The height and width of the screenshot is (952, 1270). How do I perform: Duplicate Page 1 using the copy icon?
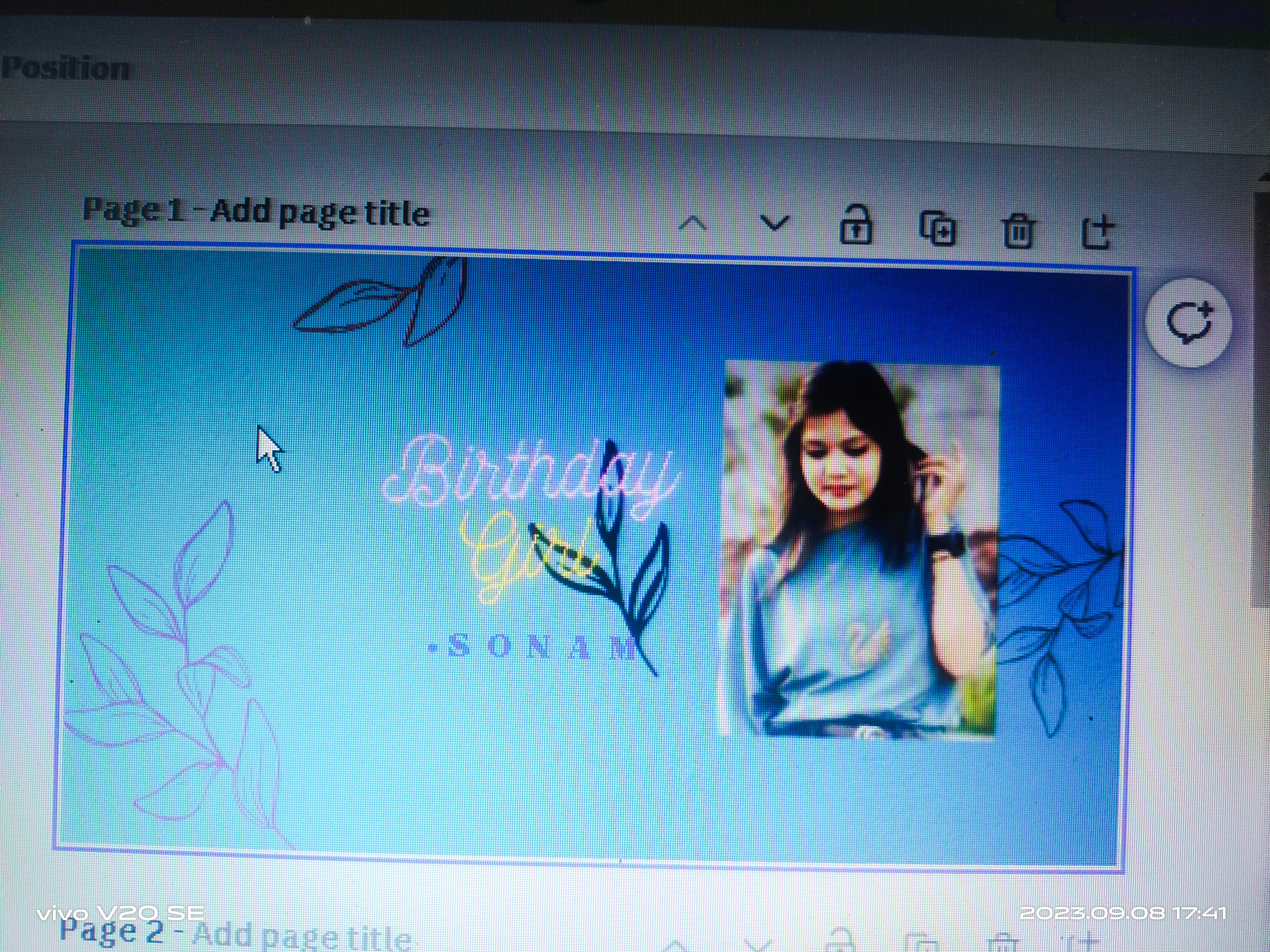(938, 228)
